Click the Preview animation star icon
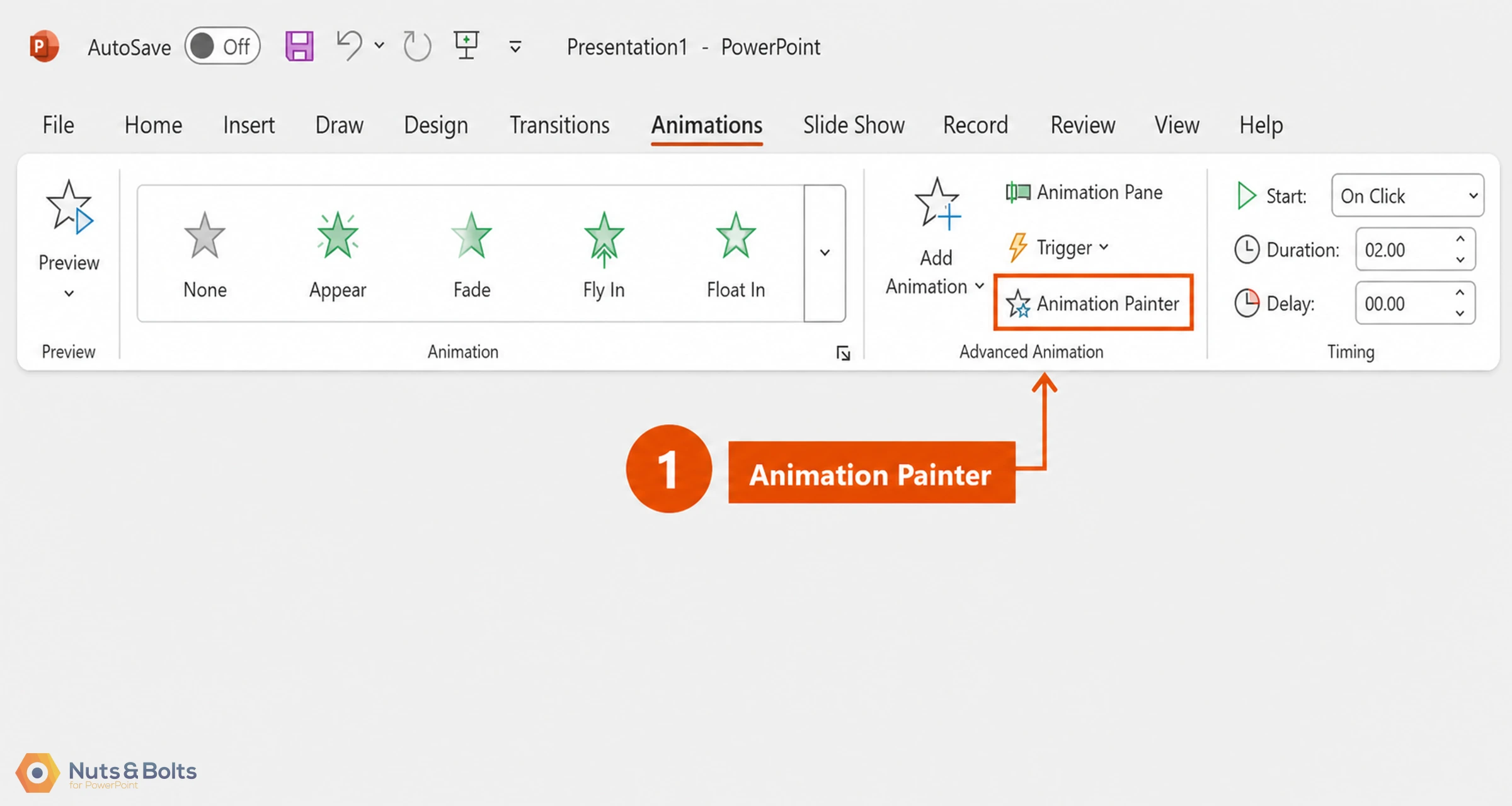The image size is (1512, 806). 69,208
